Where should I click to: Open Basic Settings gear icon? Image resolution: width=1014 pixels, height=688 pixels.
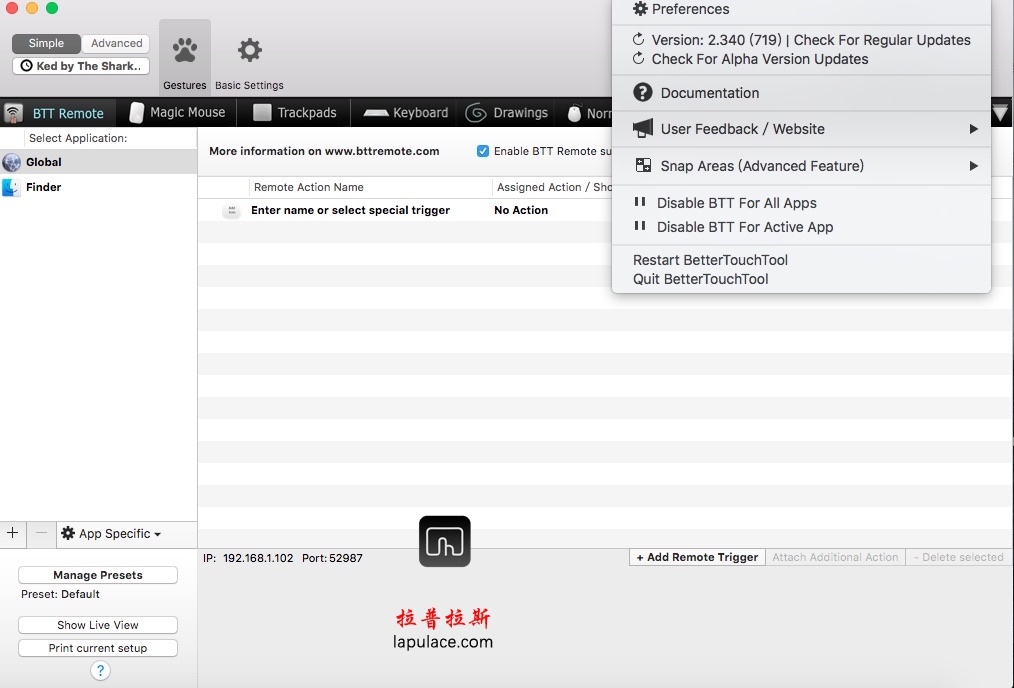click(250, 50)
